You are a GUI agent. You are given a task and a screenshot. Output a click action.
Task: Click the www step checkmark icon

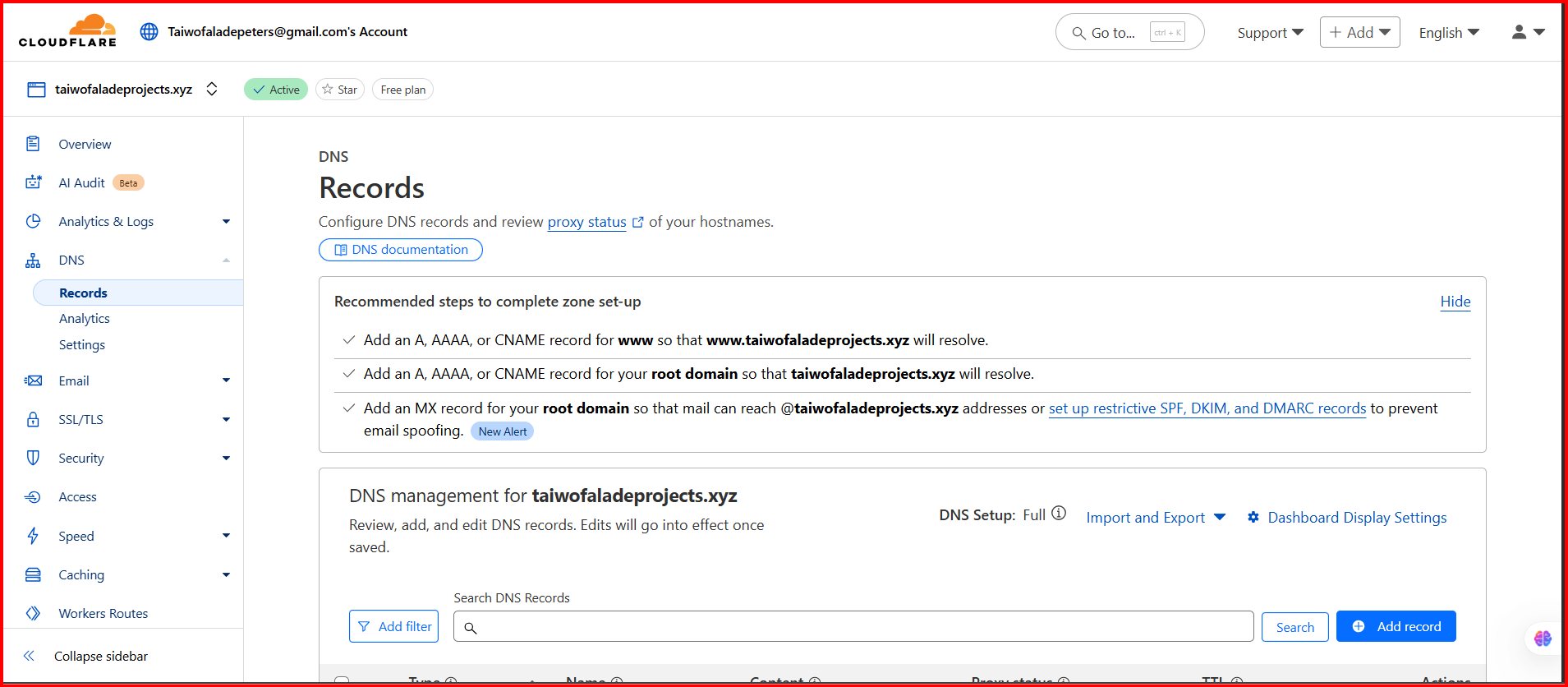coord(349,339)
